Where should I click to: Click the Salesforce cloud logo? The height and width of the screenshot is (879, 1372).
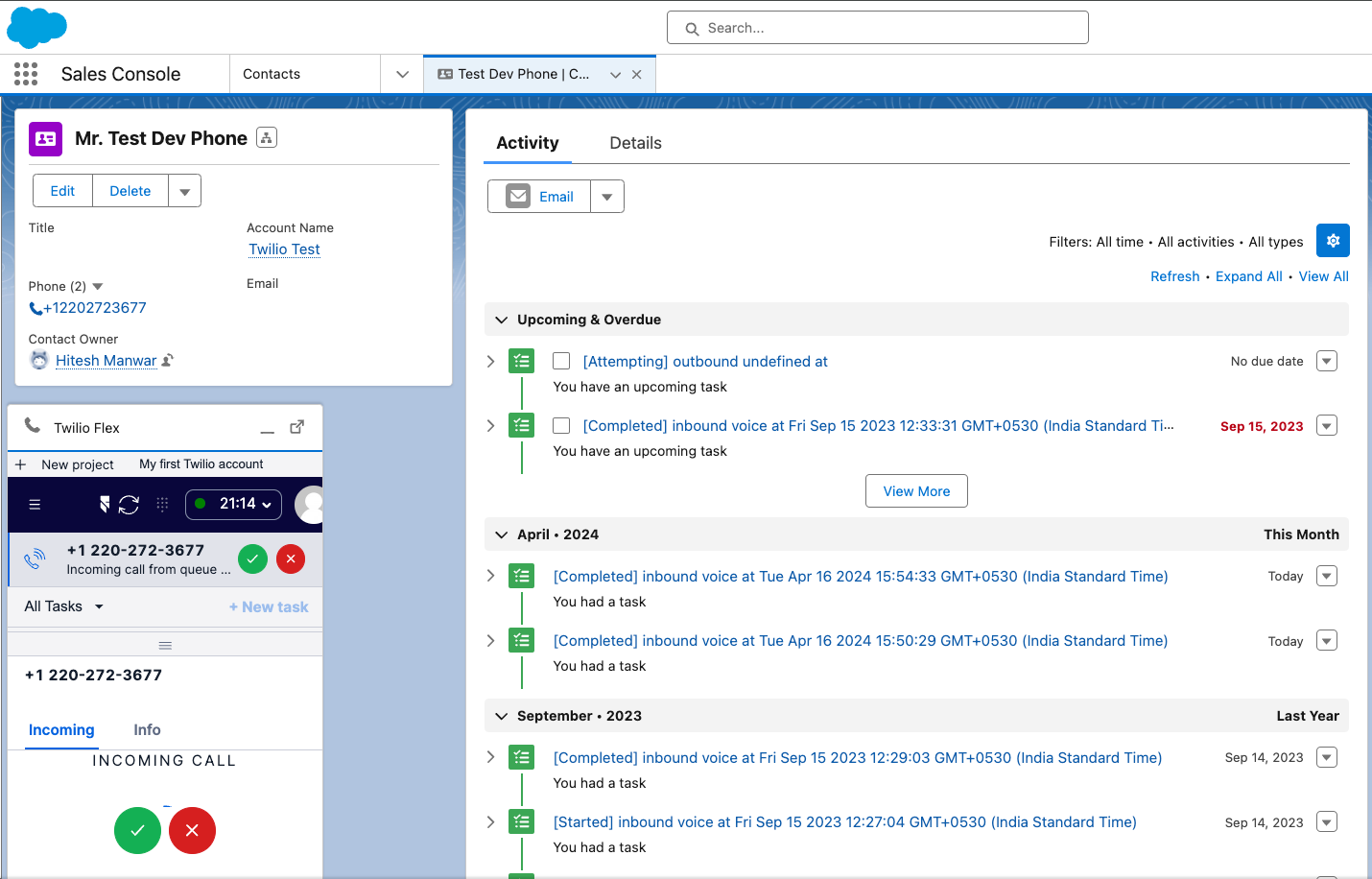tap(36, 27)
